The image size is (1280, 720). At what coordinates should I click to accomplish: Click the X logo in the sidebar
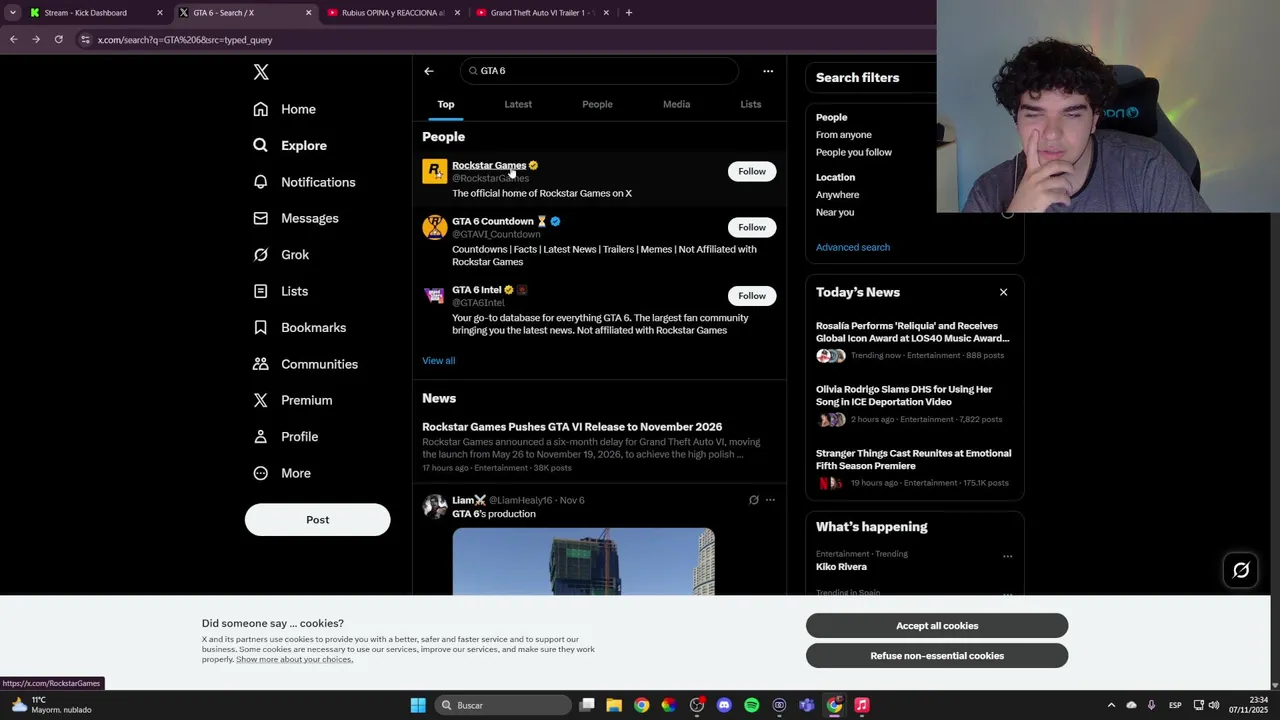[261, 72]
